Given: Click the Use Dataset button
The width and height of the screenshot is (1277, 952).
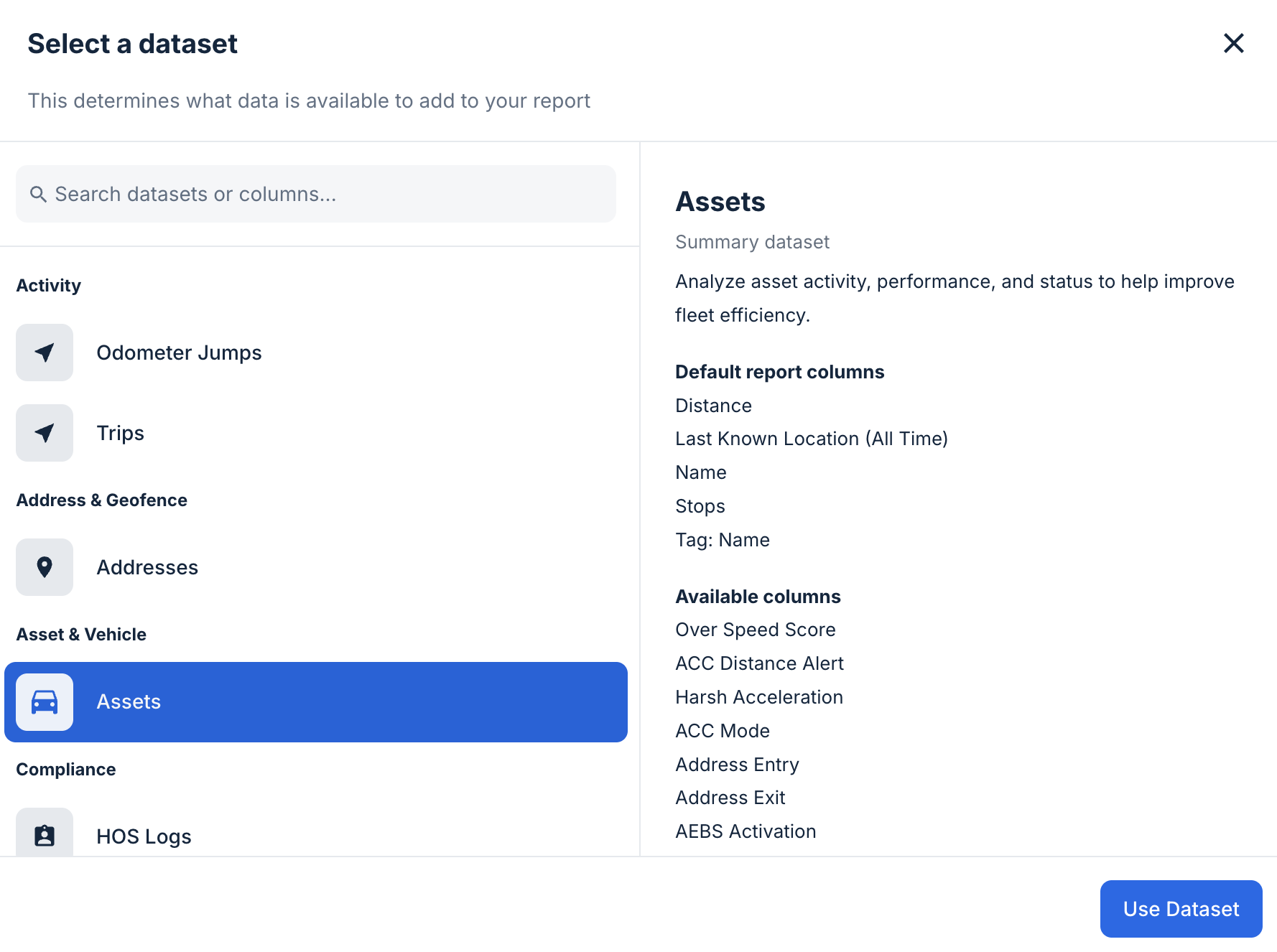Looking at the screenshot, I should coord(1181,908).
